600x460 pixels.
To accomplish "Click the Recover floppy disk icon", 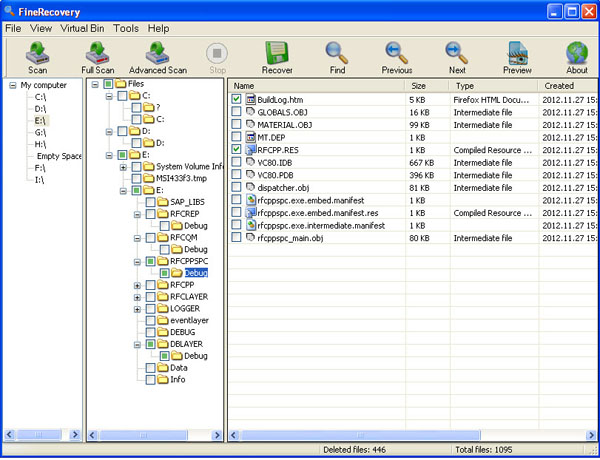I will pyautogui.click(x=277, y=57).
